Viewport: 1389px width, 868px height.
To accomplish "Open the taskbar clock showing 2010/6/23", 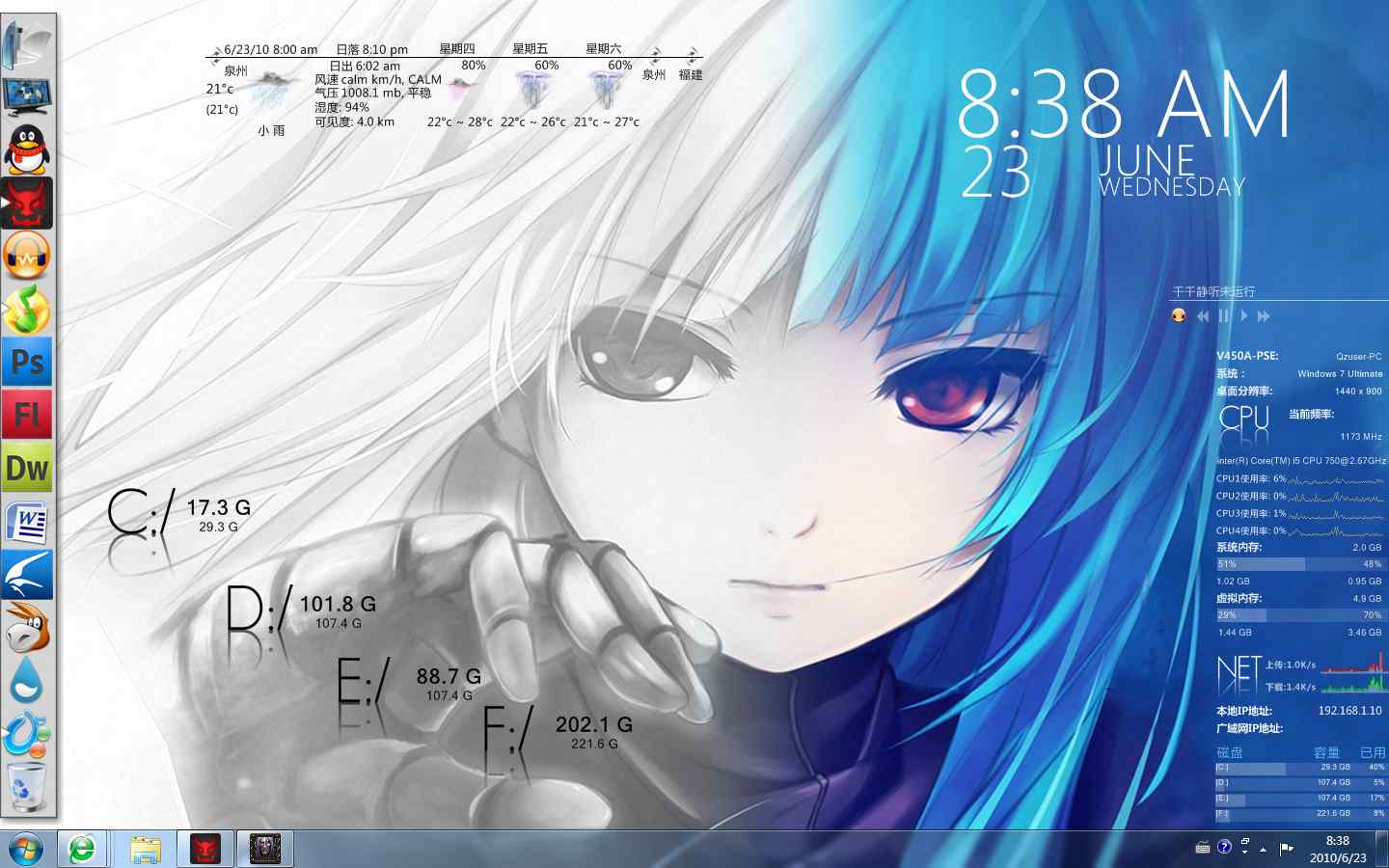I will click(x=1338, y=850).
